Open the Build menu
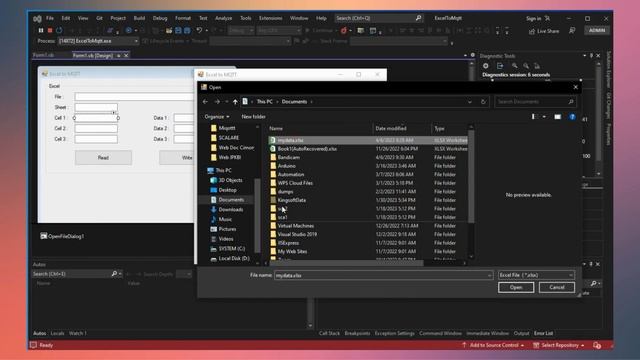The image size is (640, 360). (139, 18)
